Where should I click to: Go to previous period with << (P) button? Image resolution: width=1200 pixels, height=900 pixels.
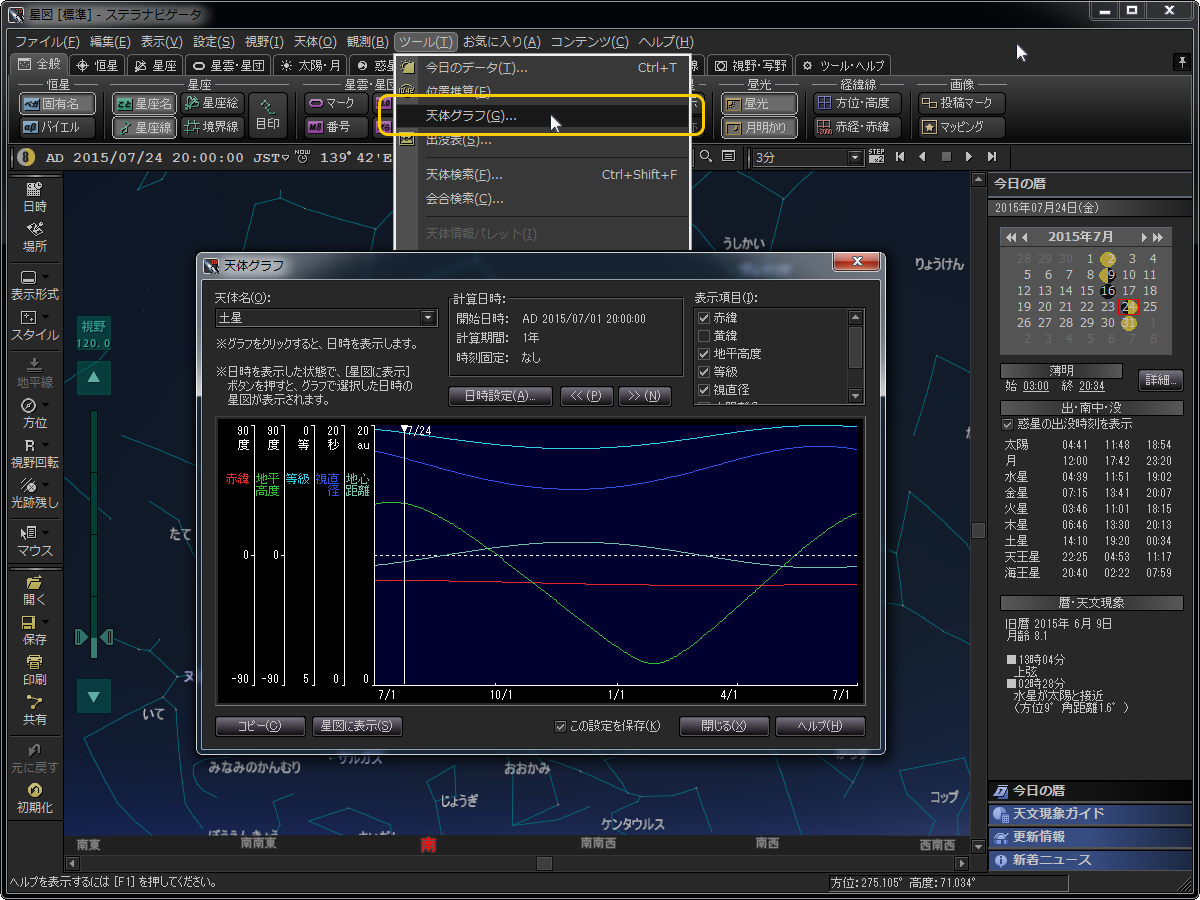pyautogui.click(x=586, y=395)
